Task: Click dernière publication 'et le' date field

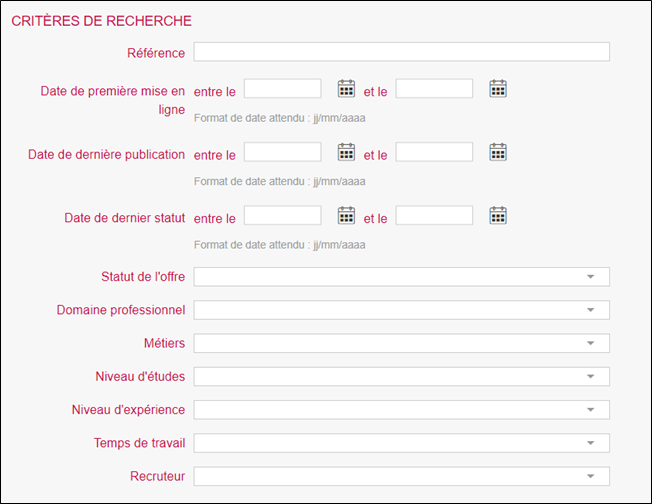Action: point(434,152)
